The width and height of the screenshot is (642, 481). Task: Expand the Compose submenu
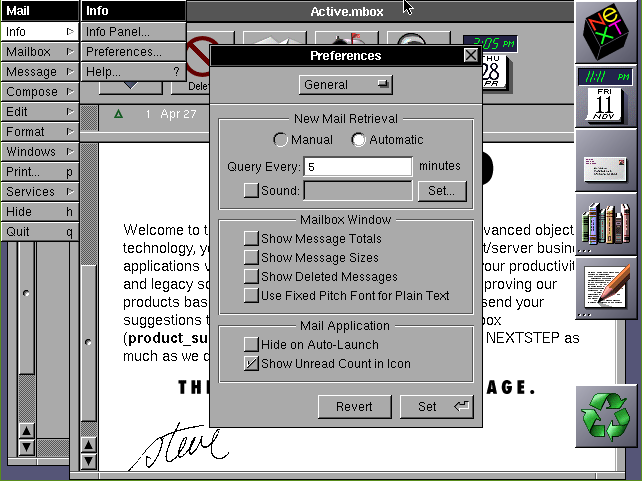40,92
